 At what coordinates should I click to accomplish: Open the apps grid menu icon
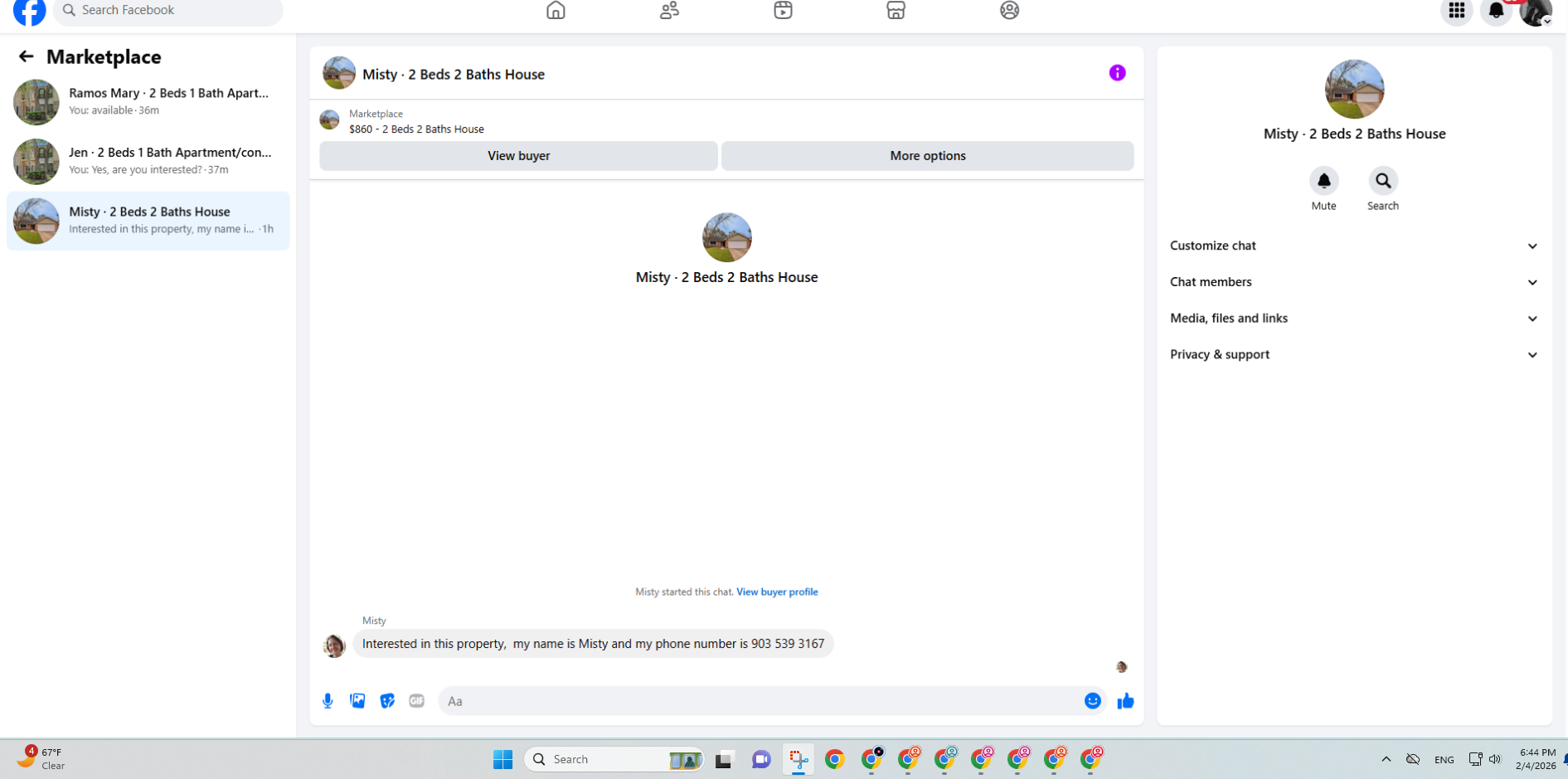pos(1456,11)
